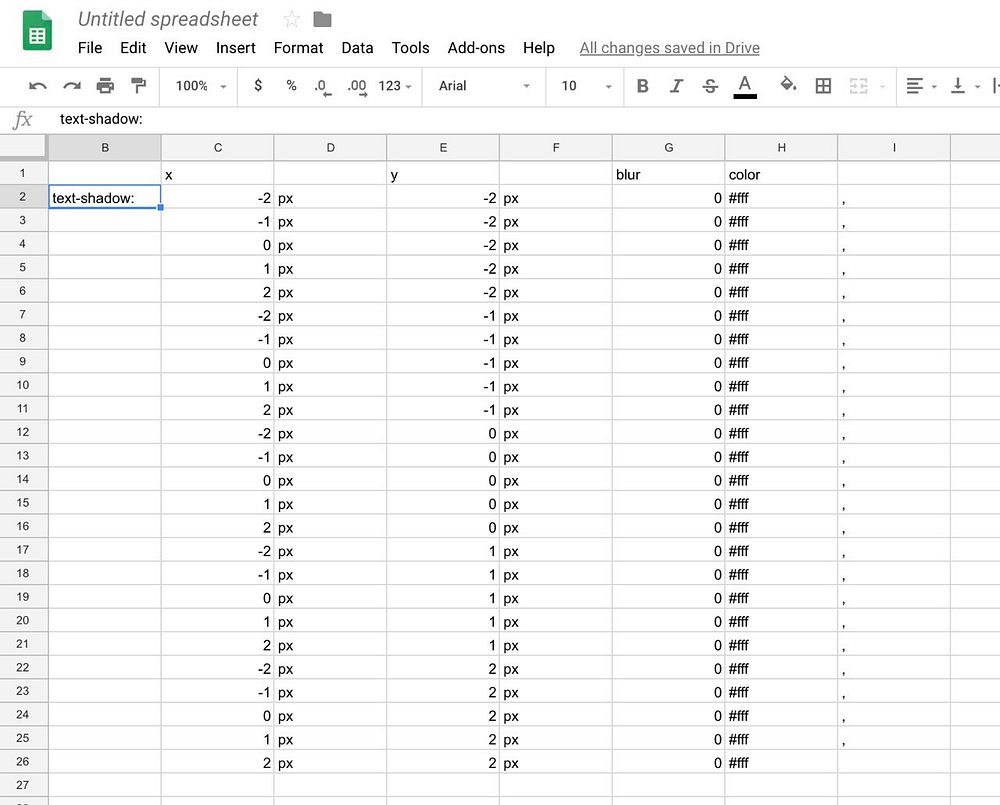The image size is (1000, 805).
Task: Open the font size 10 dropdown
Action: coord(586,85)
